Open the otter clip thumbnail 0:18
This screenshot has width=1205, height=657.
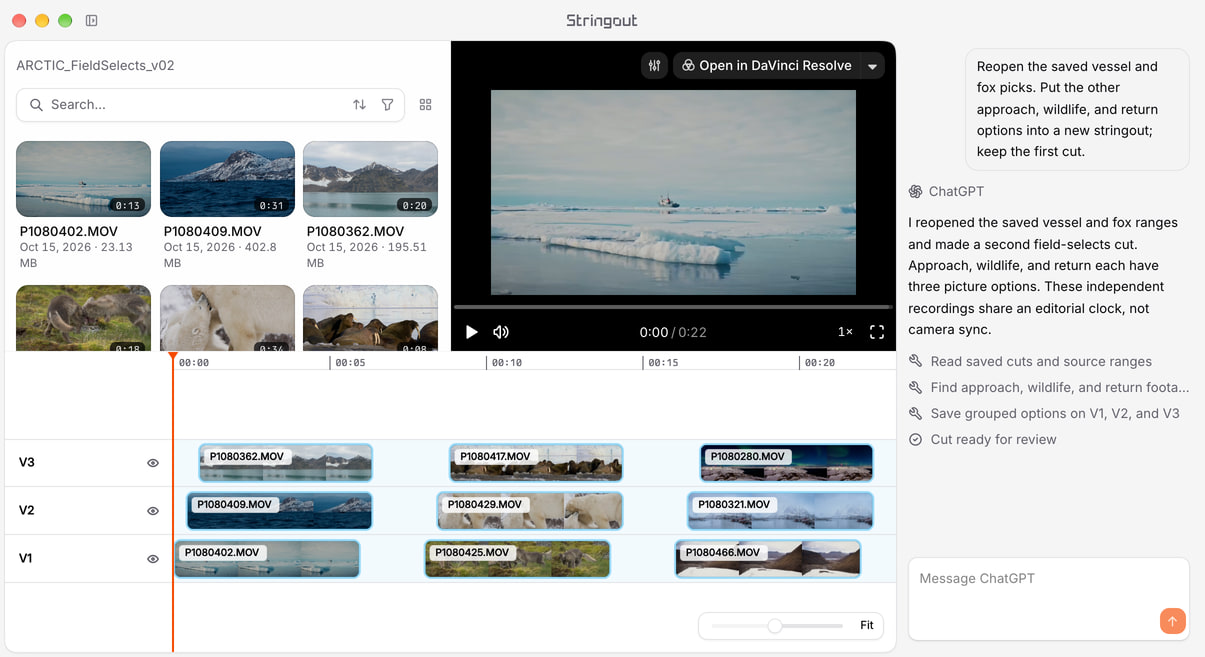[x=84, y=319]
